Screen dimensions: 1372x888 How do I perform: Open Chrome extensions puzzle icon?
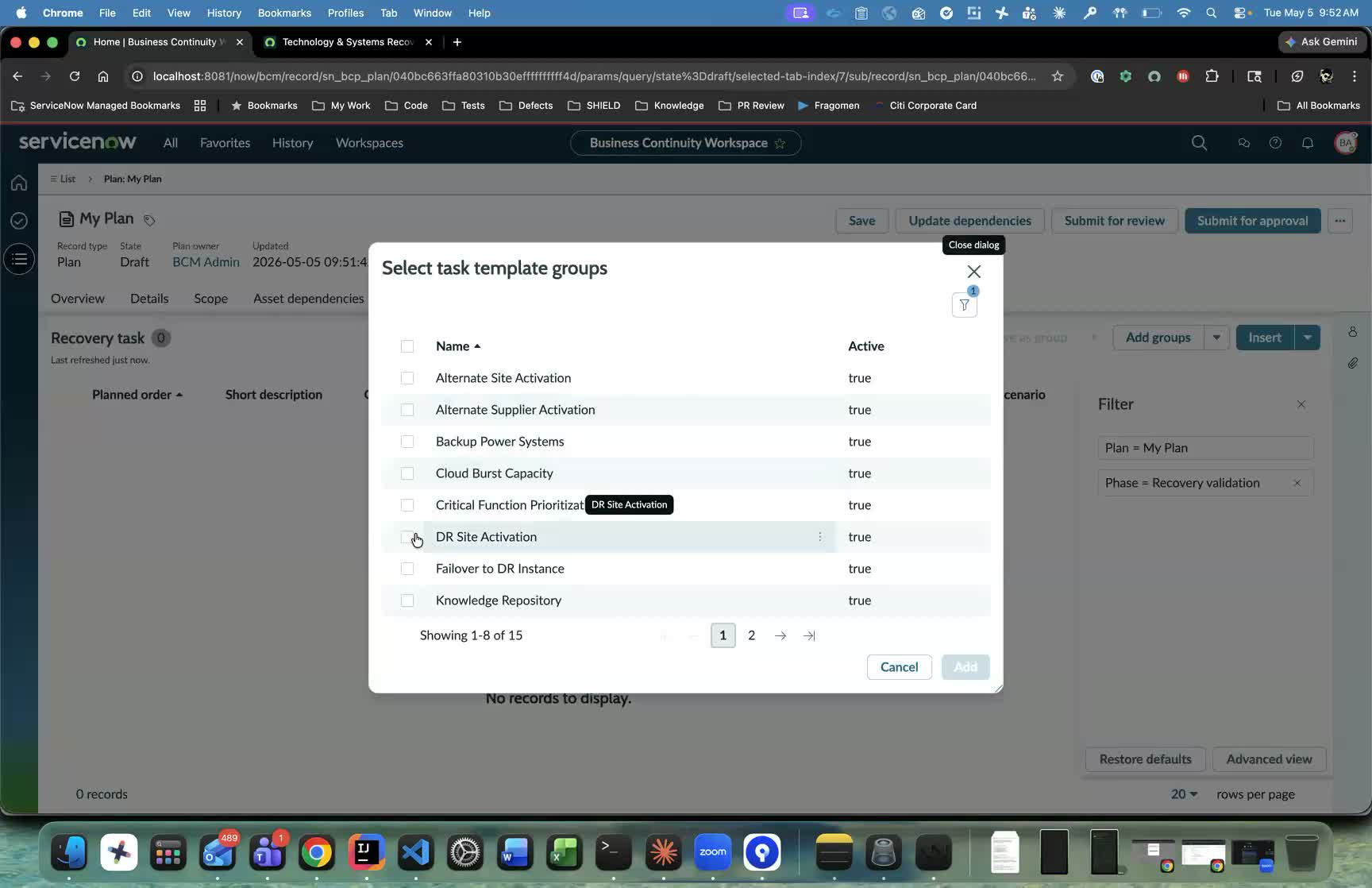point(1212,76)
